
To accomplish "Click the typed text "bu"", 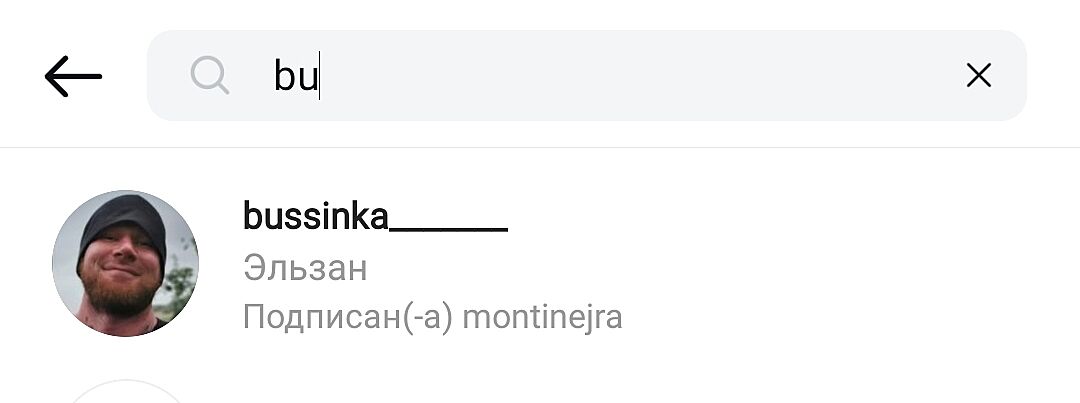I will coord(294,76).
